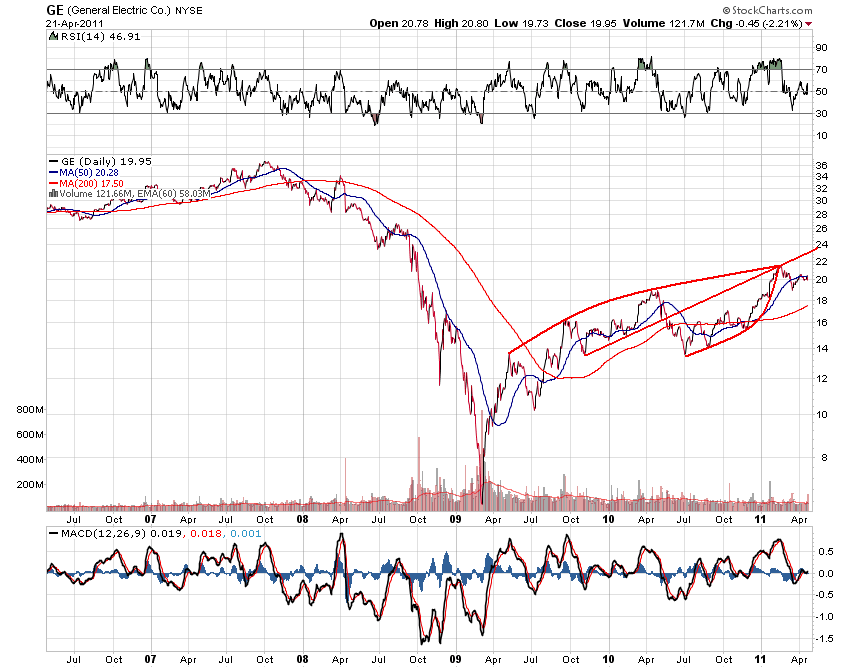The height and width of the screenshot is (668, 850).
Task: Click the volume axis label '200M'
Action: [x=30, y=484]
